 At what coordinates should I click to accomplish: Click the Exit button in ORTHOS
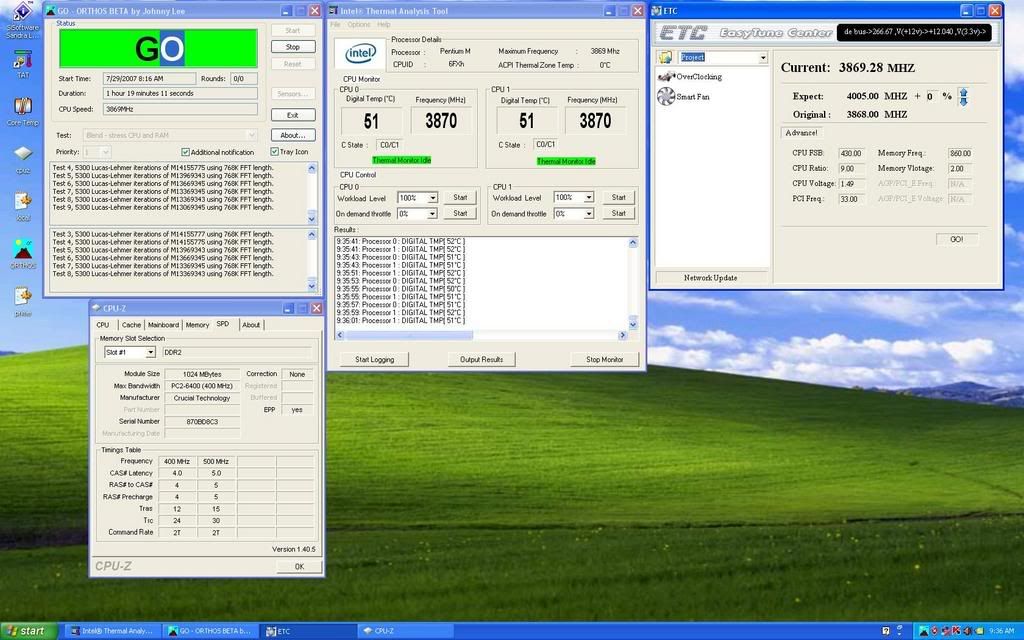click(293, 115)
